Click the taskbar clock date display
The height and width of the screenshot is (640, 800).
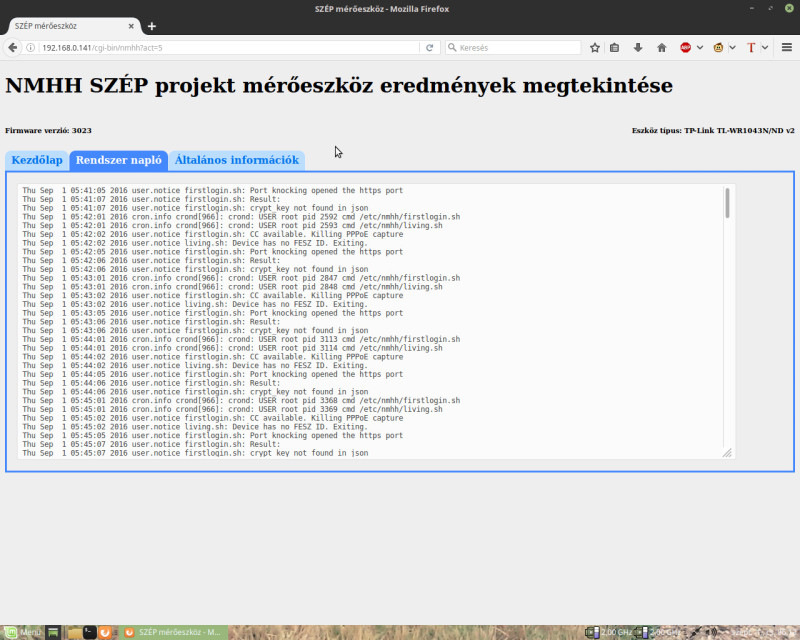point(764,632)
